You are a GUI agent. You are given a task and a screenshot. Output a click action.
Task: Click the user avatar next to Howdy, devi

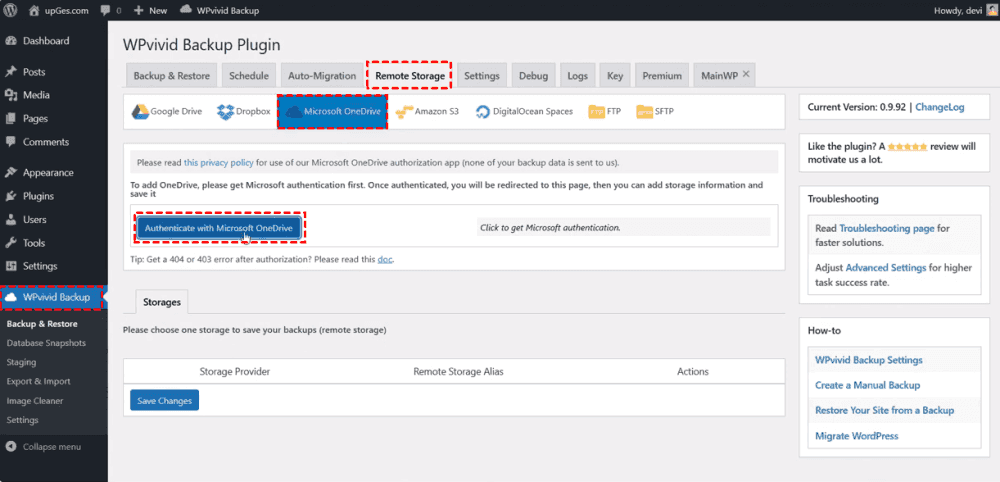pyautogui.click(x=991, y=10)
